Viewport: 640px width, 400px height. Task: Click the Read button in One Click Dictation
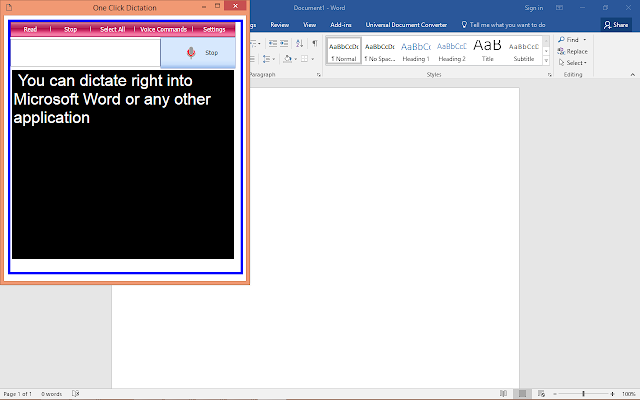click(x=30, y=29)
